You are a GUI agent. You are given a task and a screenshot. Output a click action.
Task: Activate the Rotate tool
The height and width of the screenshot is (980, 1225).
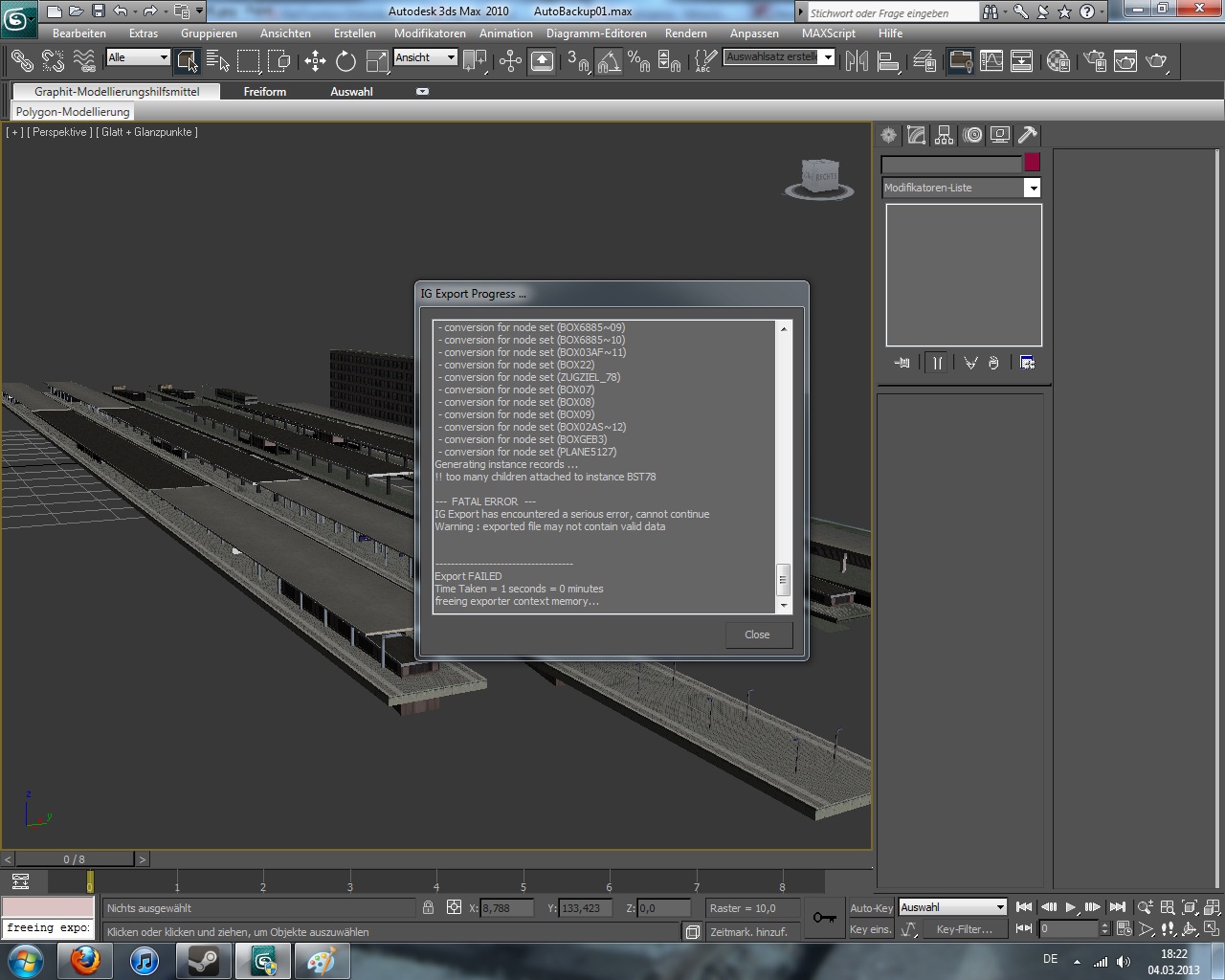pyautogui.click(x=345, y=61)
